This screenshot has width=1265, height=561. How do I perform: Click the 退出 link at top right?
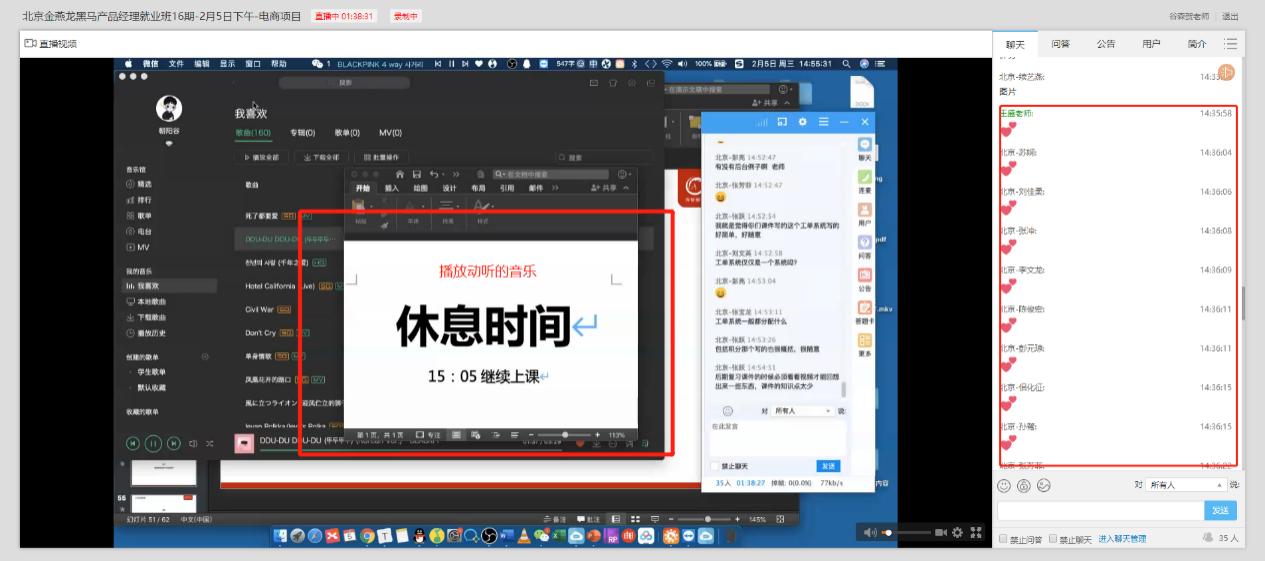click(1230, 16)
